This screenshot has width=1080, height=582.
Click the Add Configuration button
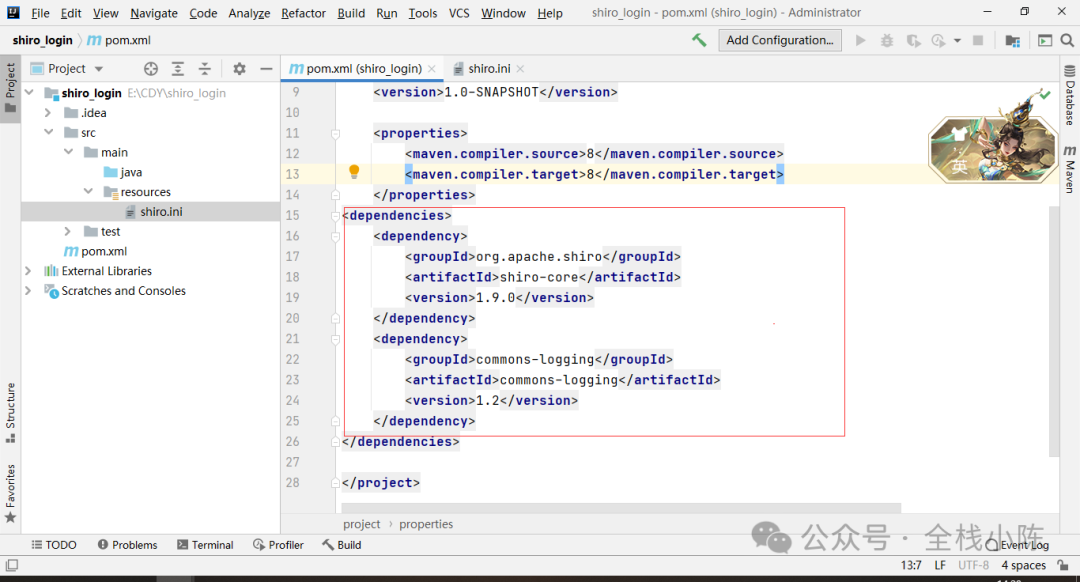click(x=780, y=40)
